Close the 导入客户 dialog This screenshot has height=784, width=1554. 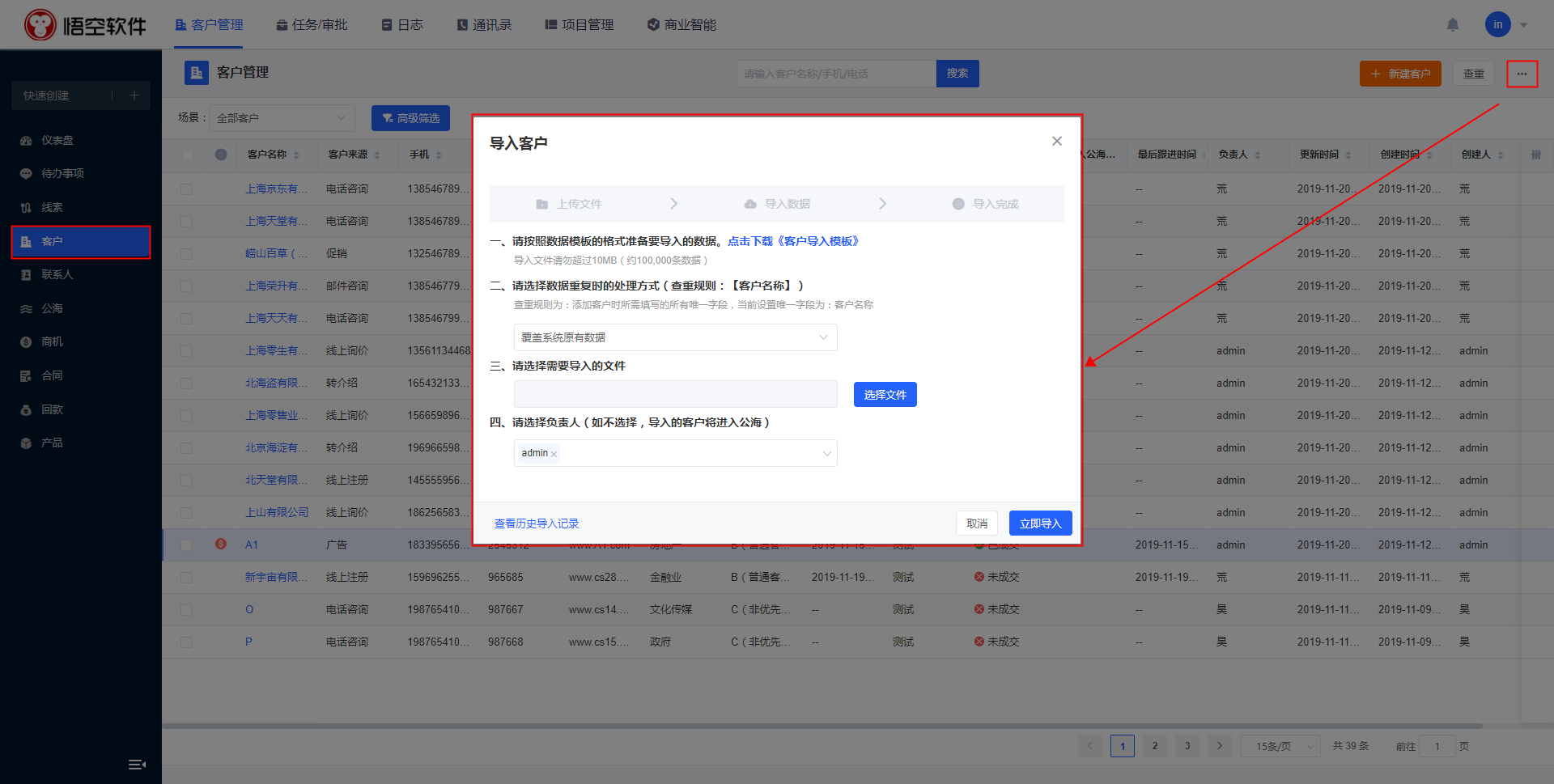pyautogui.click(x=1056, y=142)
